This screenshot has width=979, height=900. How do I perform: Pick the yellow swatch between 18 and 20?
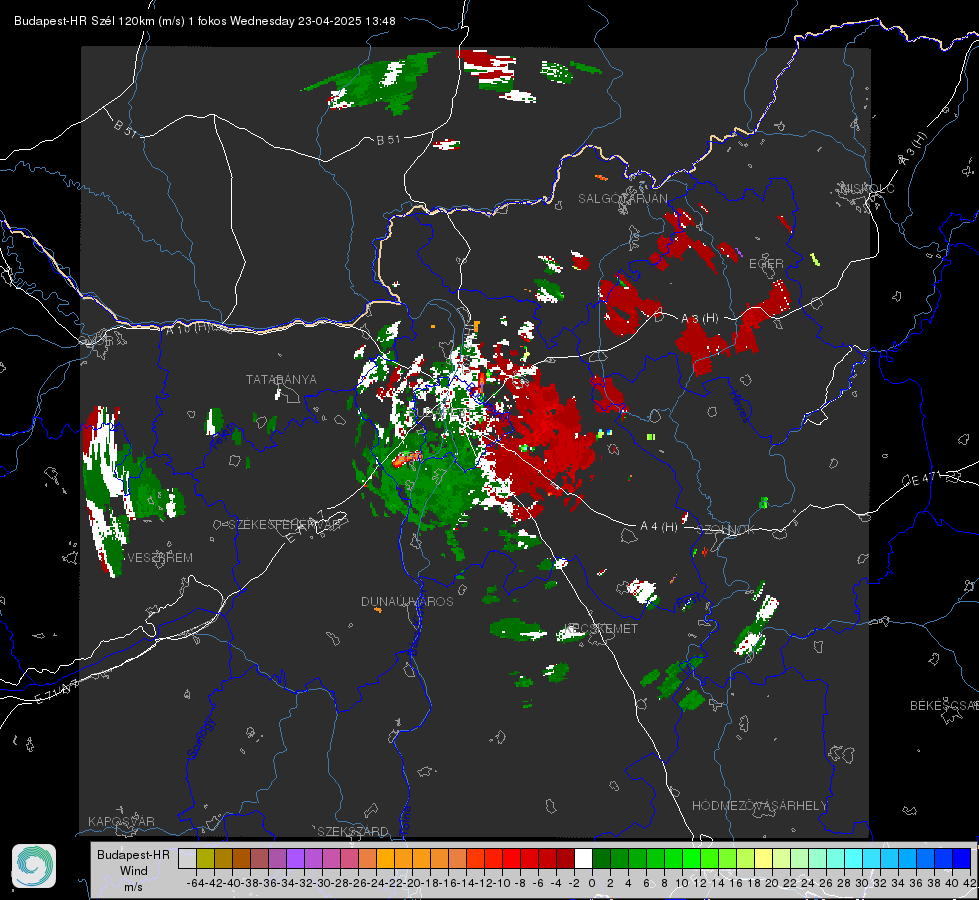point(764,858)
